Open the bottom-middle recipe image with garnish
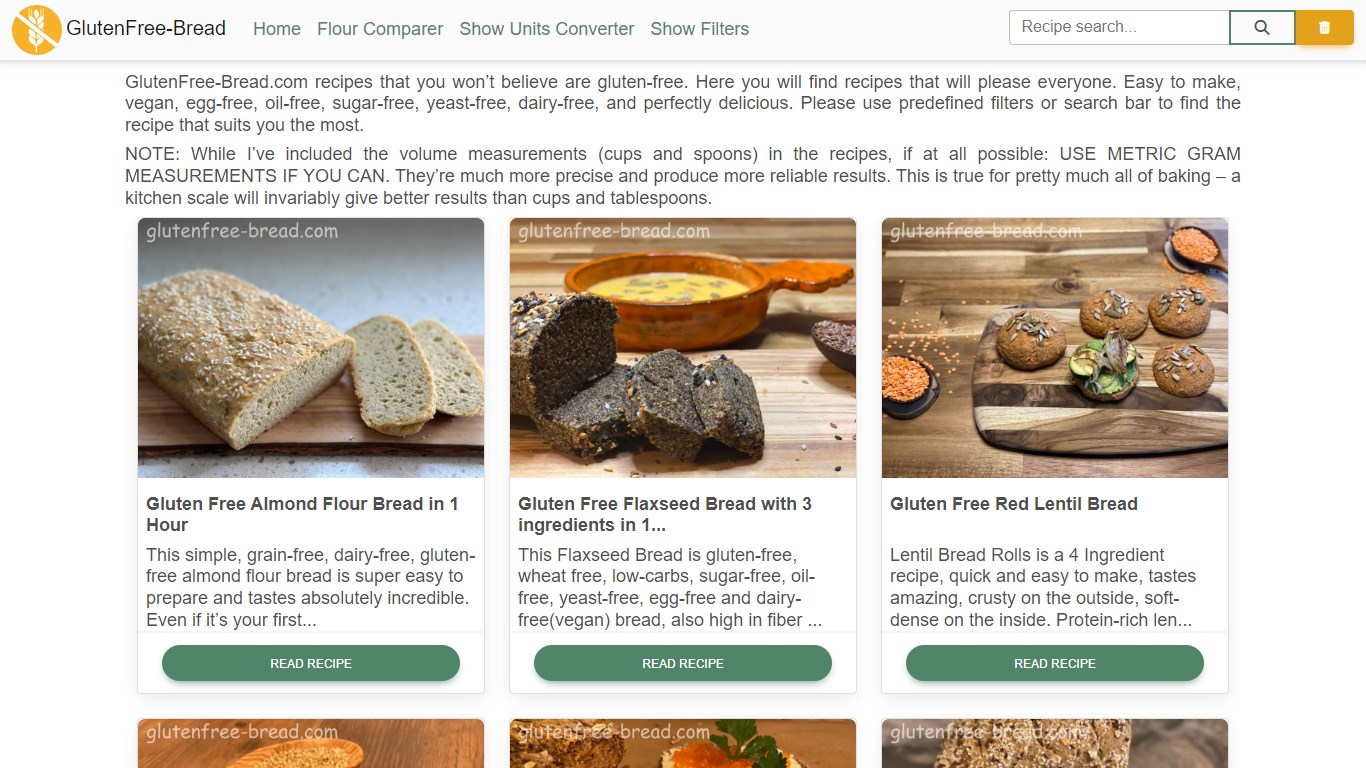Viewport: 1366px width, 768px height. tap(683, 743)
